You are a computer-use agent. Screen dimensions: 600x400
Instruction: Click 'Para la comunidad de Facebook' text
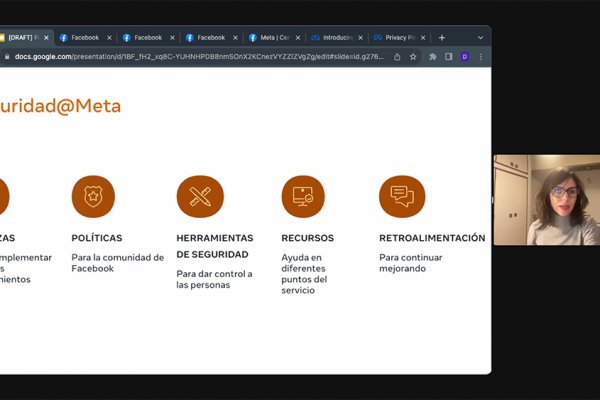(117, 263)
